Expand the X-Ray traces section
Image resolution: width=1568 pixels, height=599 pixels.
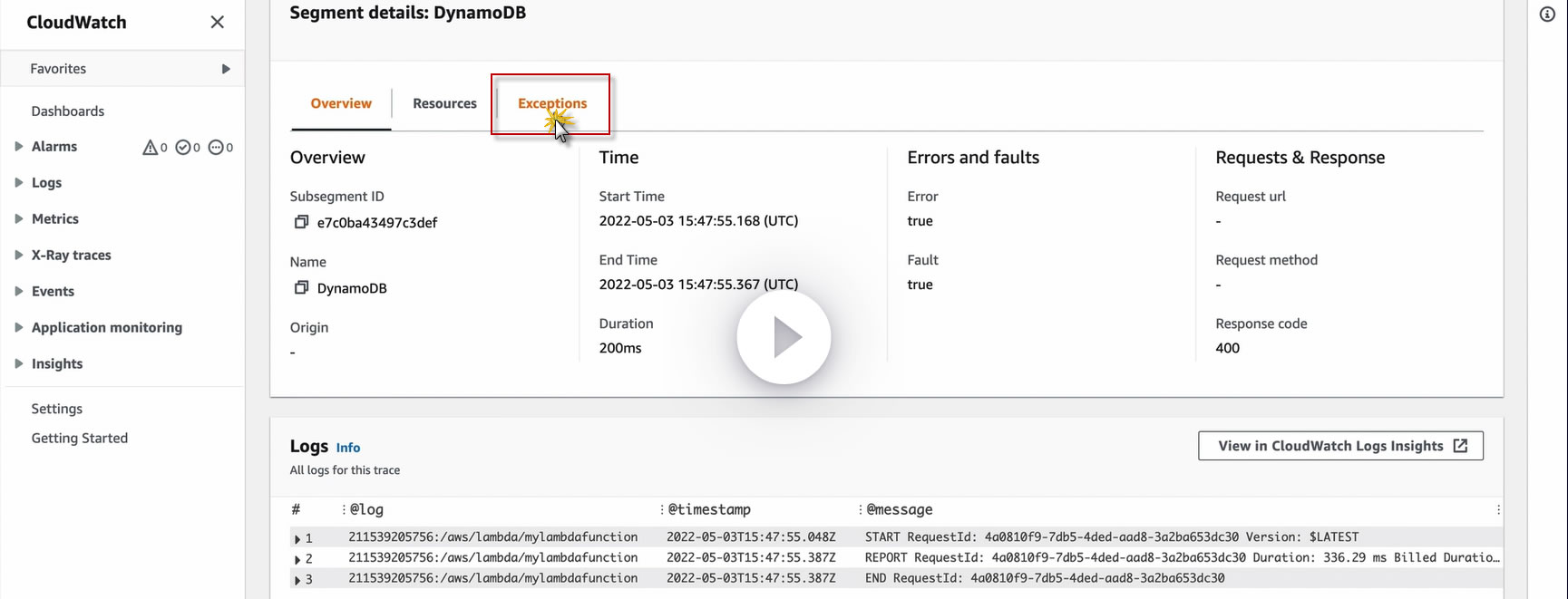tap(18, 255)
